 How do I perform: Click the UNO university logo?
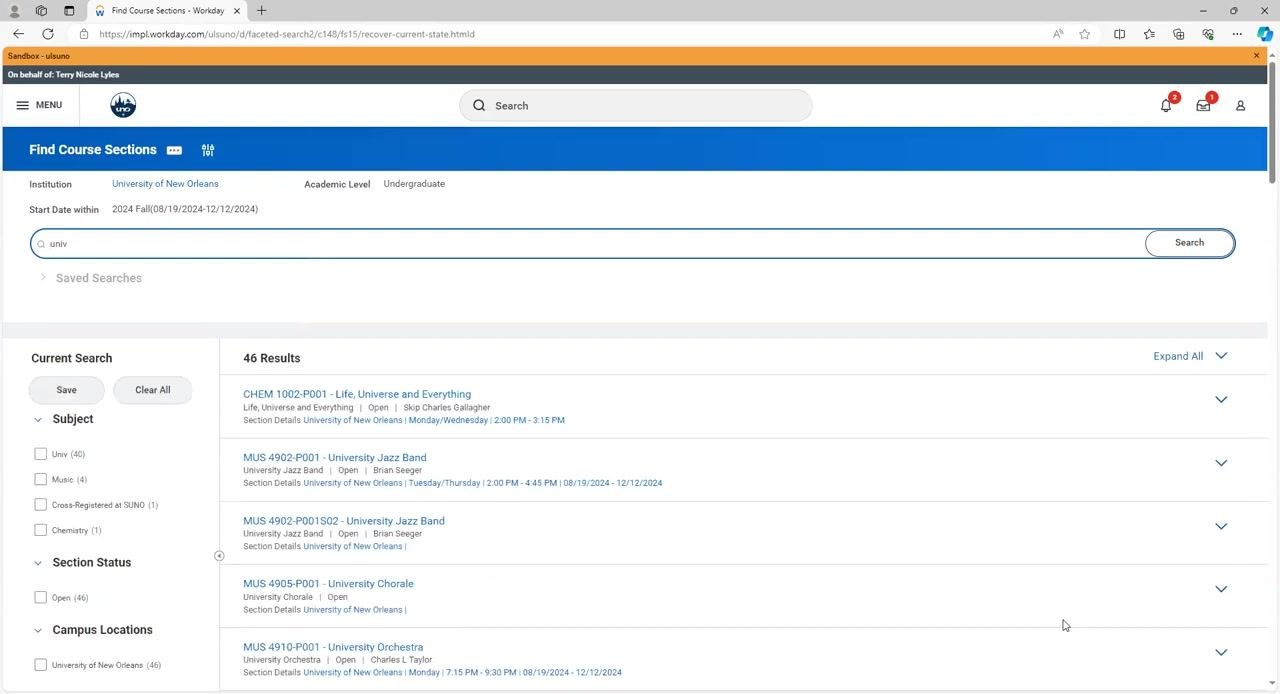pyautogui.click(x=123, y=105)
